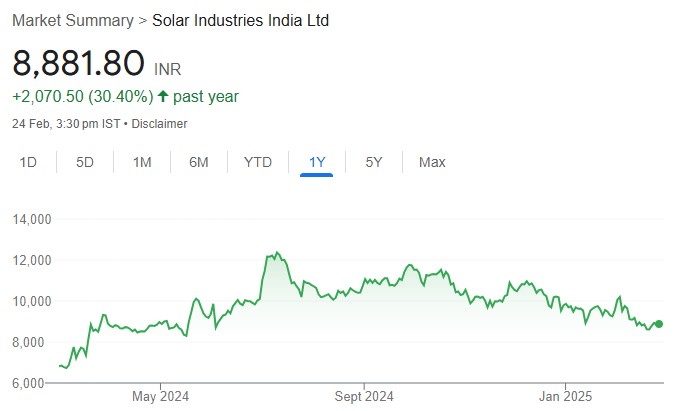Click the +2,070.50 (30.40%) change text
The height and width of the screenshot is (411, 674).
82,97
